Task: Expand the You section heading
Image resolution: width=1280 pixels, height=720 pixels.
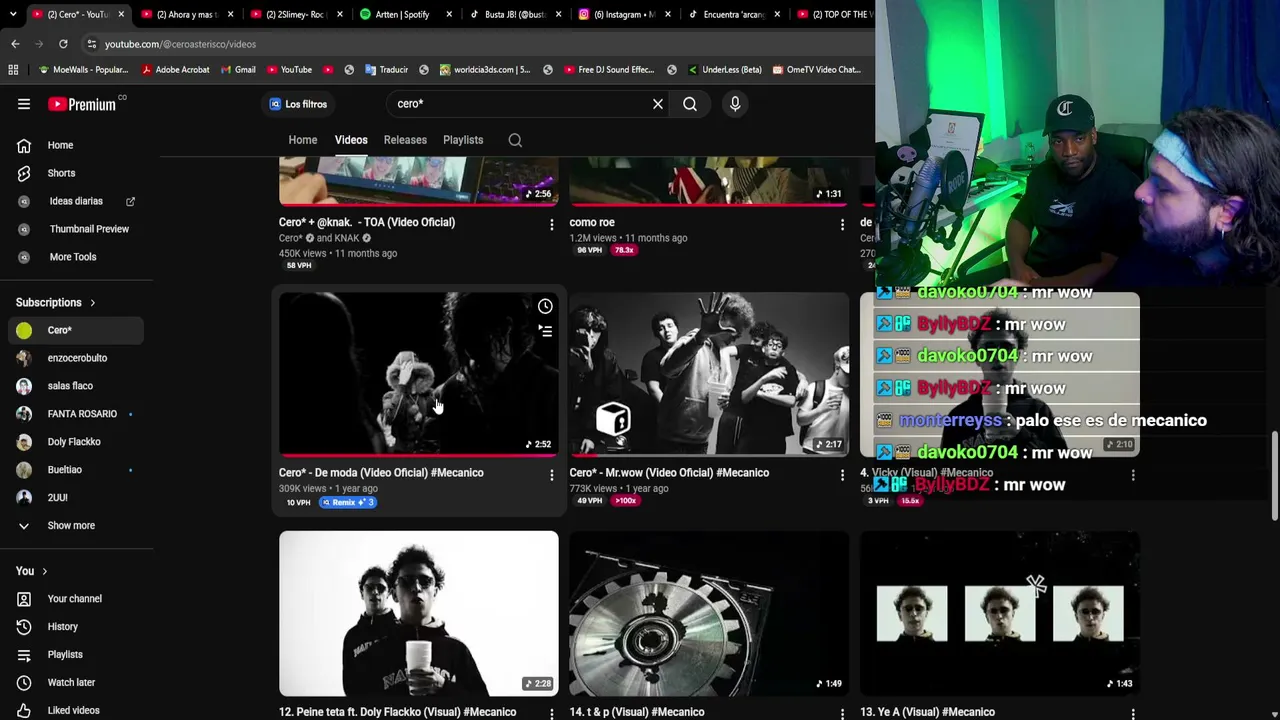Action: [x=31, y=571]
